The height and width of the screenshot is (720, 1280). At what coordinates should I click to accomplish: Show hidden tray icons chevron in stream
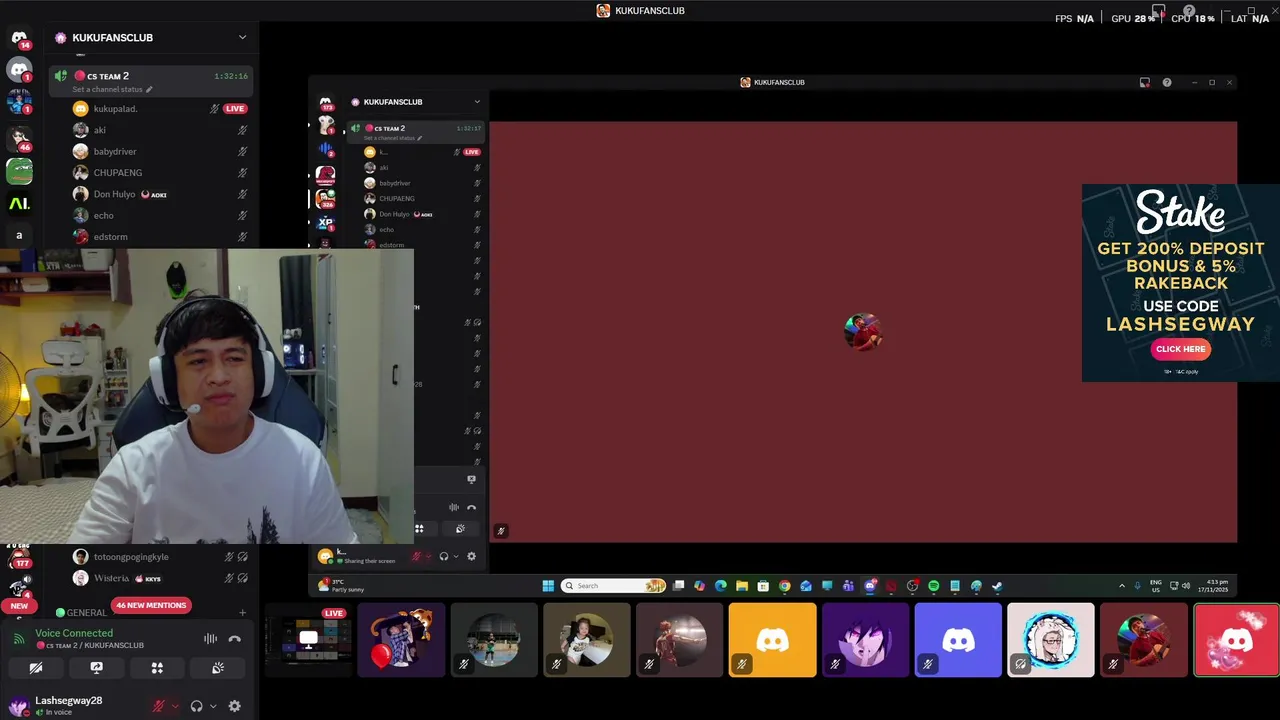pos(1121,586)
